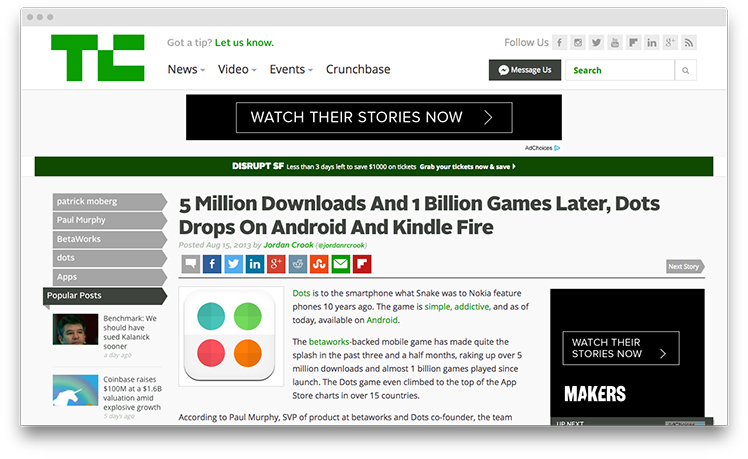The height and width of the screenshot is (459, 748).
Task: Click the comments share icon under article title
Action: pyautogui.click(x=191, y=264)
